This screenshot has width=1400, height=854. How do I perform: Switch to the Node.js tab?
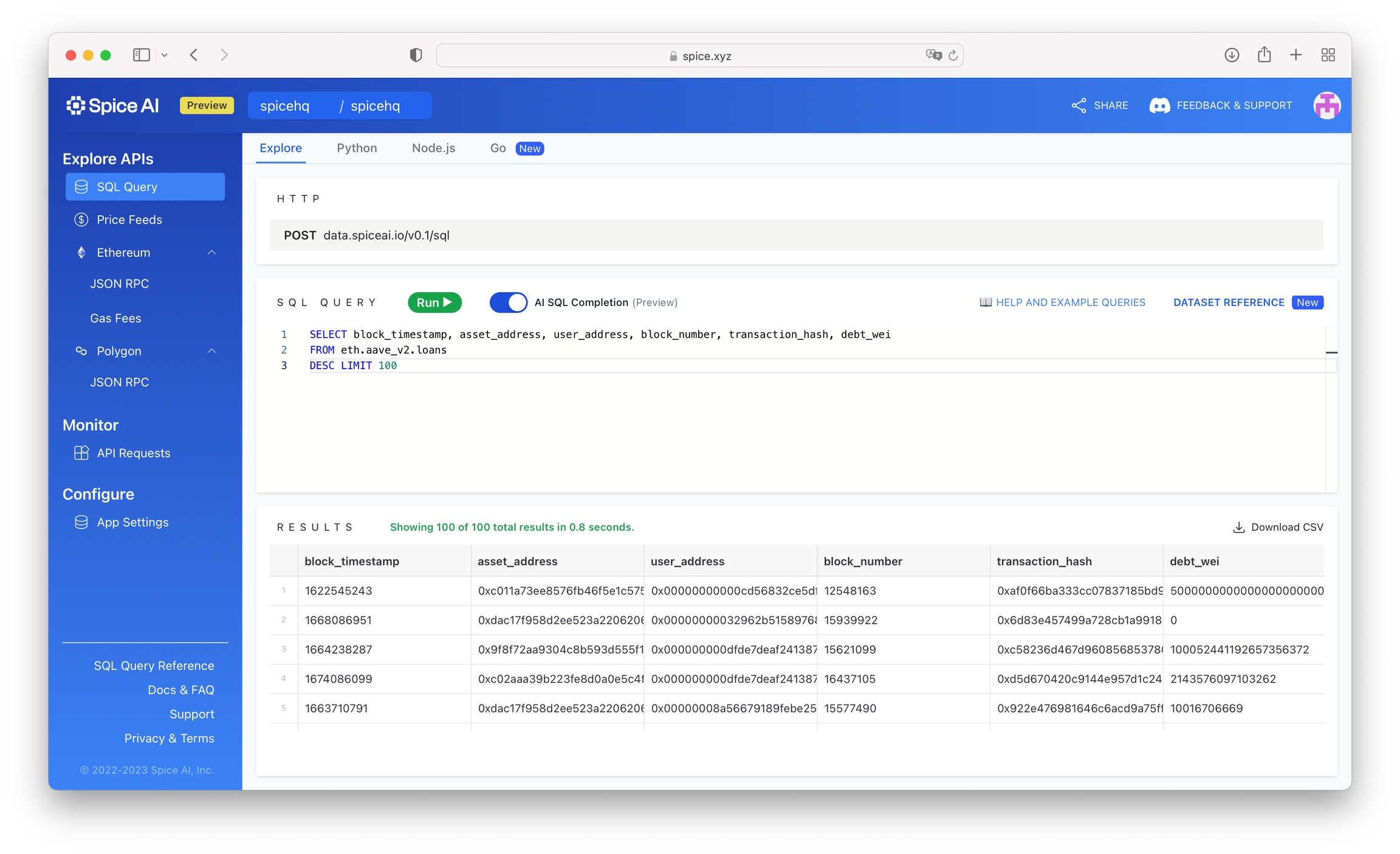(433, 148)
